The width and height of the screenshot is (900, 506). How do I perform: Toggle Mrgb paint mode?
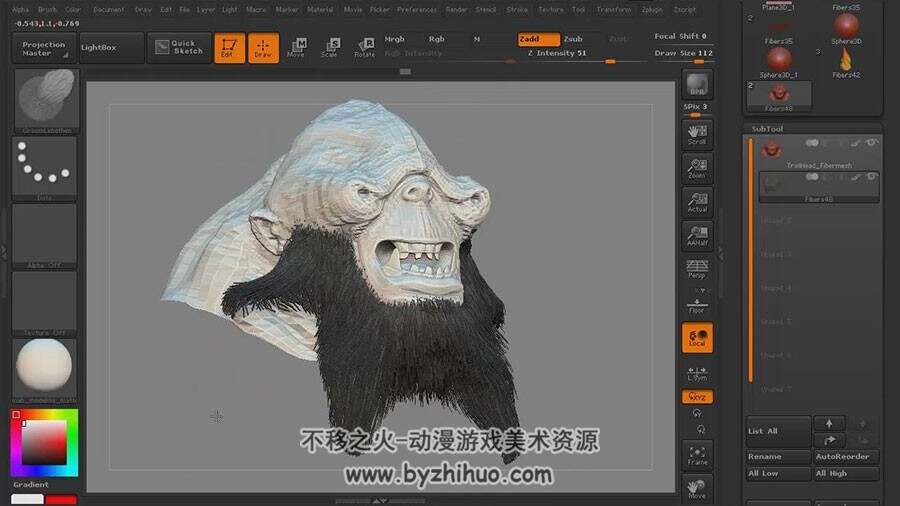click(x=394, y=39)
